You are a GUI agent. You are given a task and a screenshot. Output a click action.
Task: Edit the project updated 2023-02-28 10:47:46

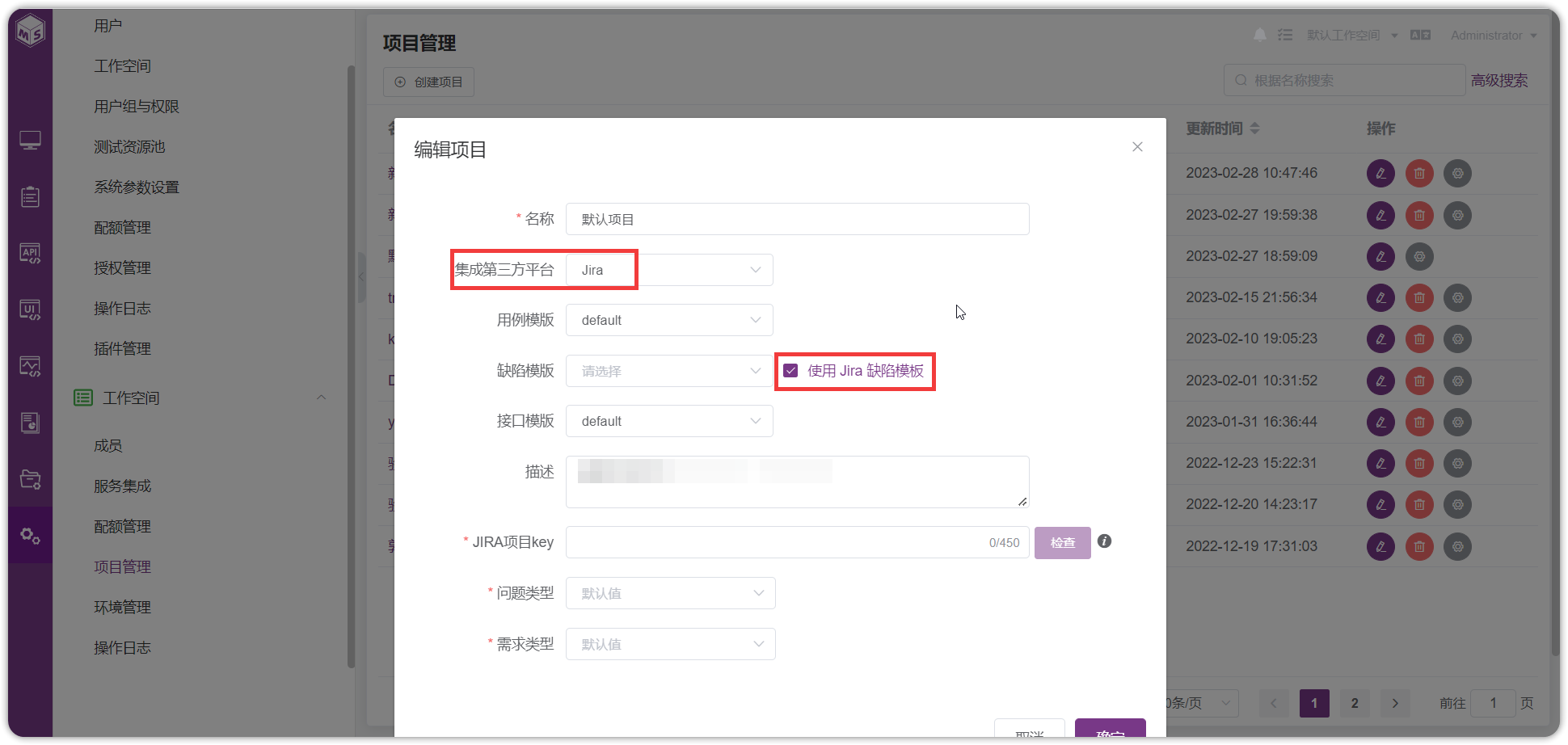coord(1380,173)
